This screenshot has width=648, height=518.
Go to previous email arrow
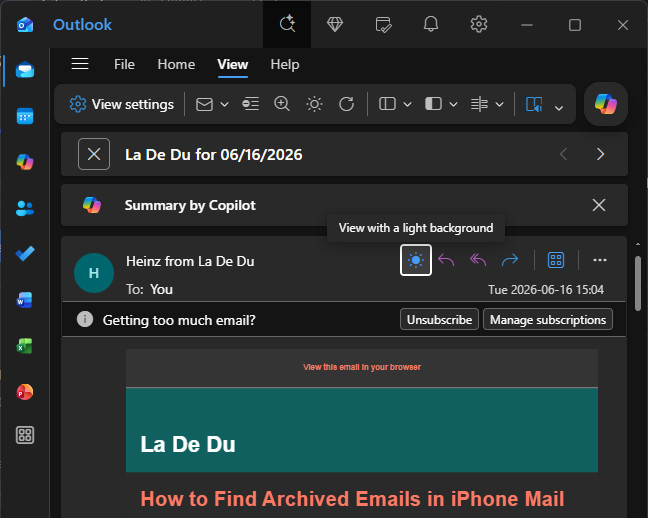click(x=563, y=154)
